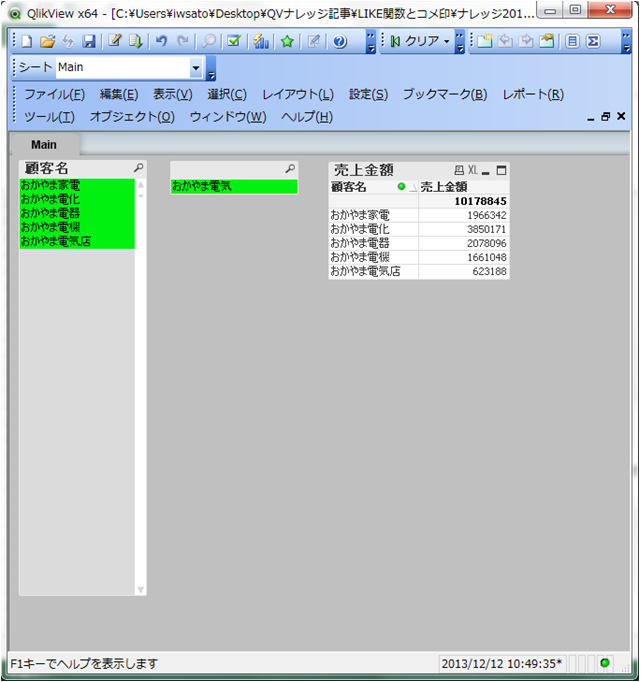Select おかやま電機 in the list box

point(77,227)
